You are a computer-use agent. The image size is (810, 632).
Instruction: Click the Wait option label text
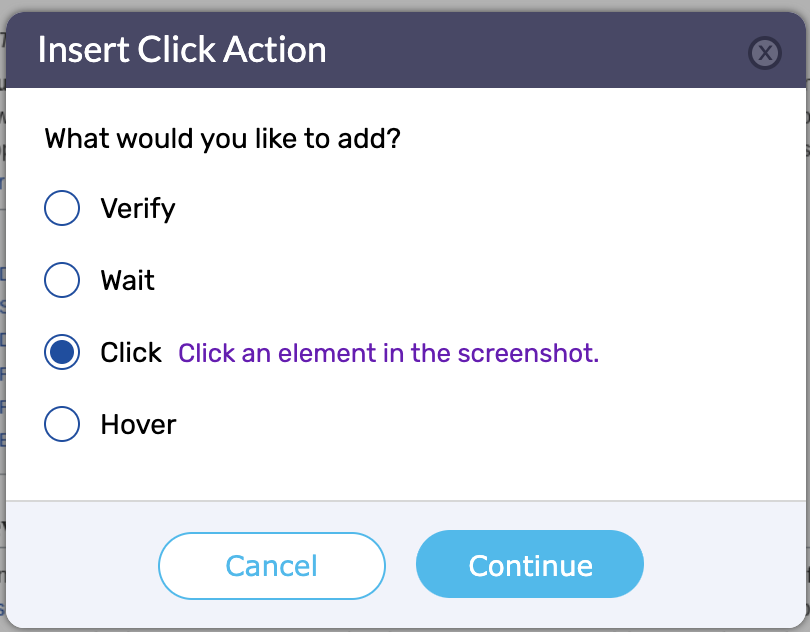(x=128, y=281)
